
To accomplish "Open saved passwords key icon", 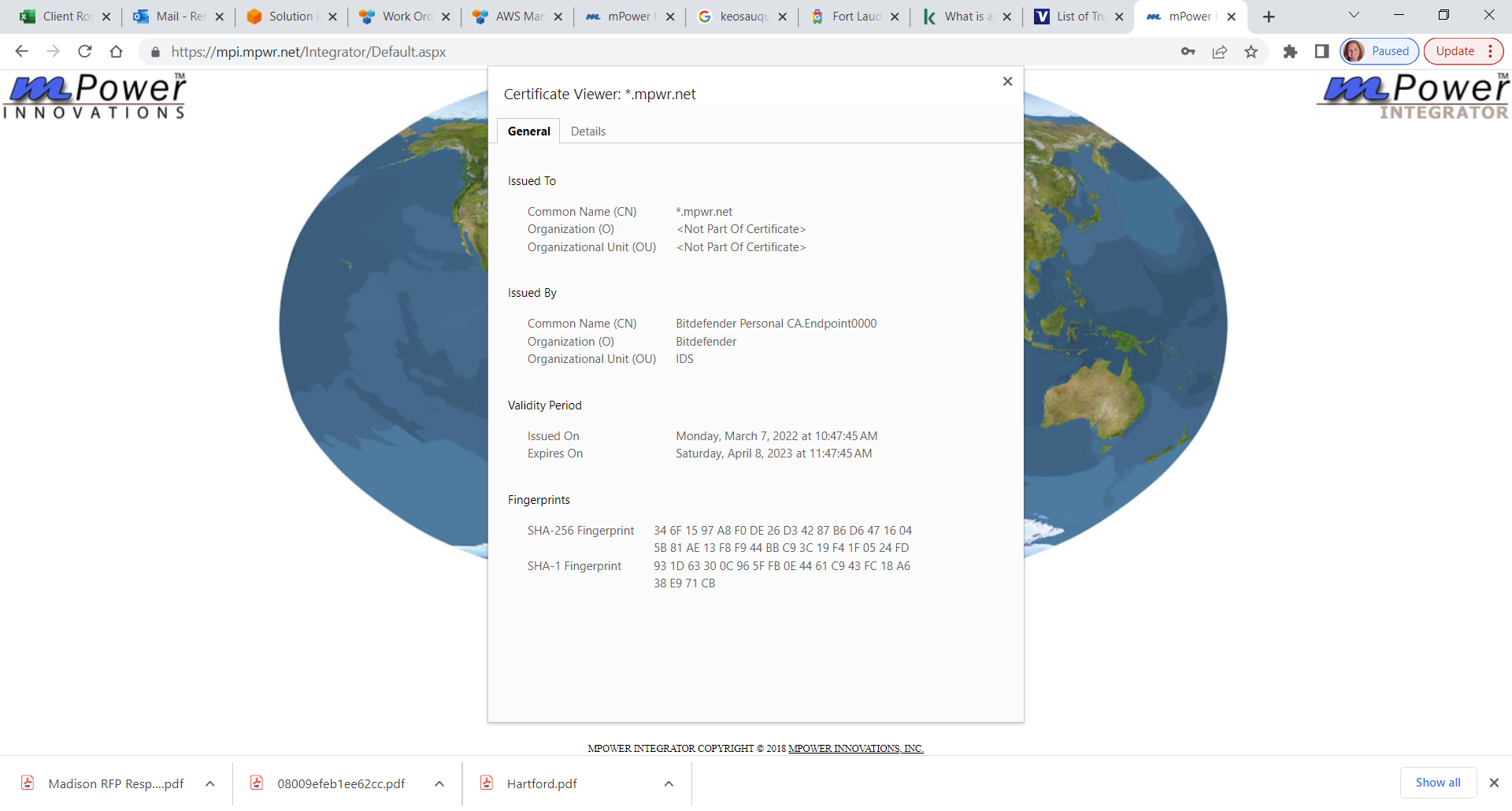I will coord(1188,51).
